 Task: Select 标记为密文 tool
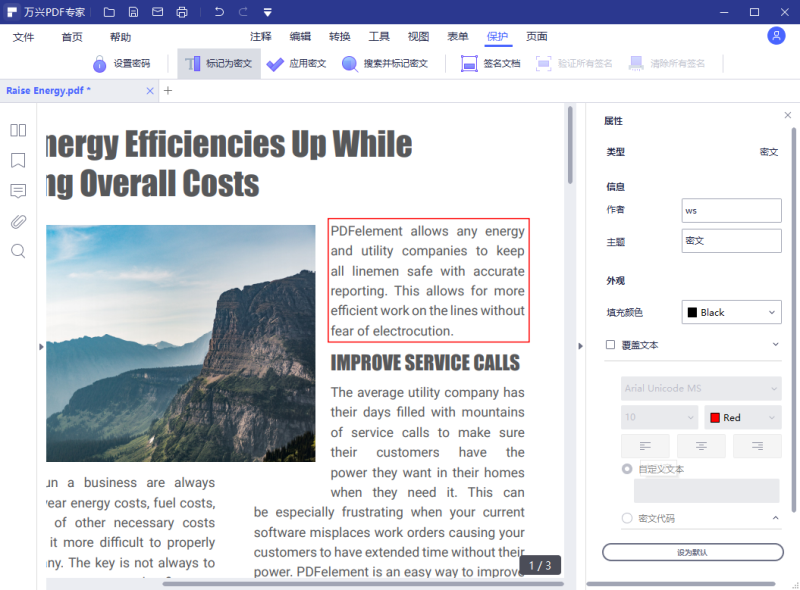point(219,63)
